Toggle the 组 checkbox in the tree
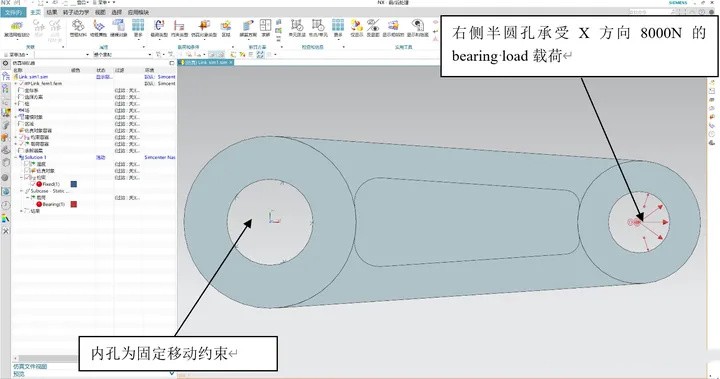This screenshot has width=720, height=379. click(21, 104)
